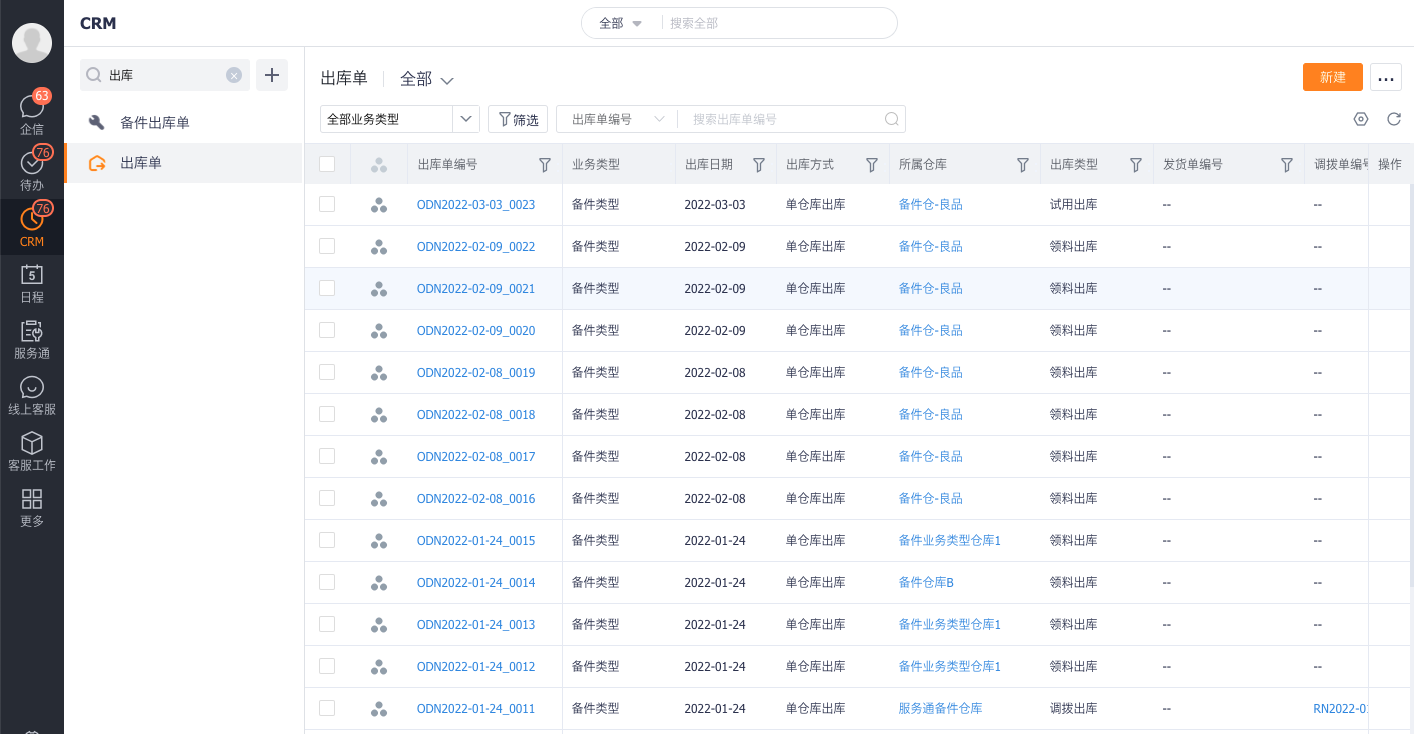Click owner icon in row ODN2022-01-24_0011
Image resolution: width=1414 pixels, height=734 pixels.
click(x=379, y=709)
